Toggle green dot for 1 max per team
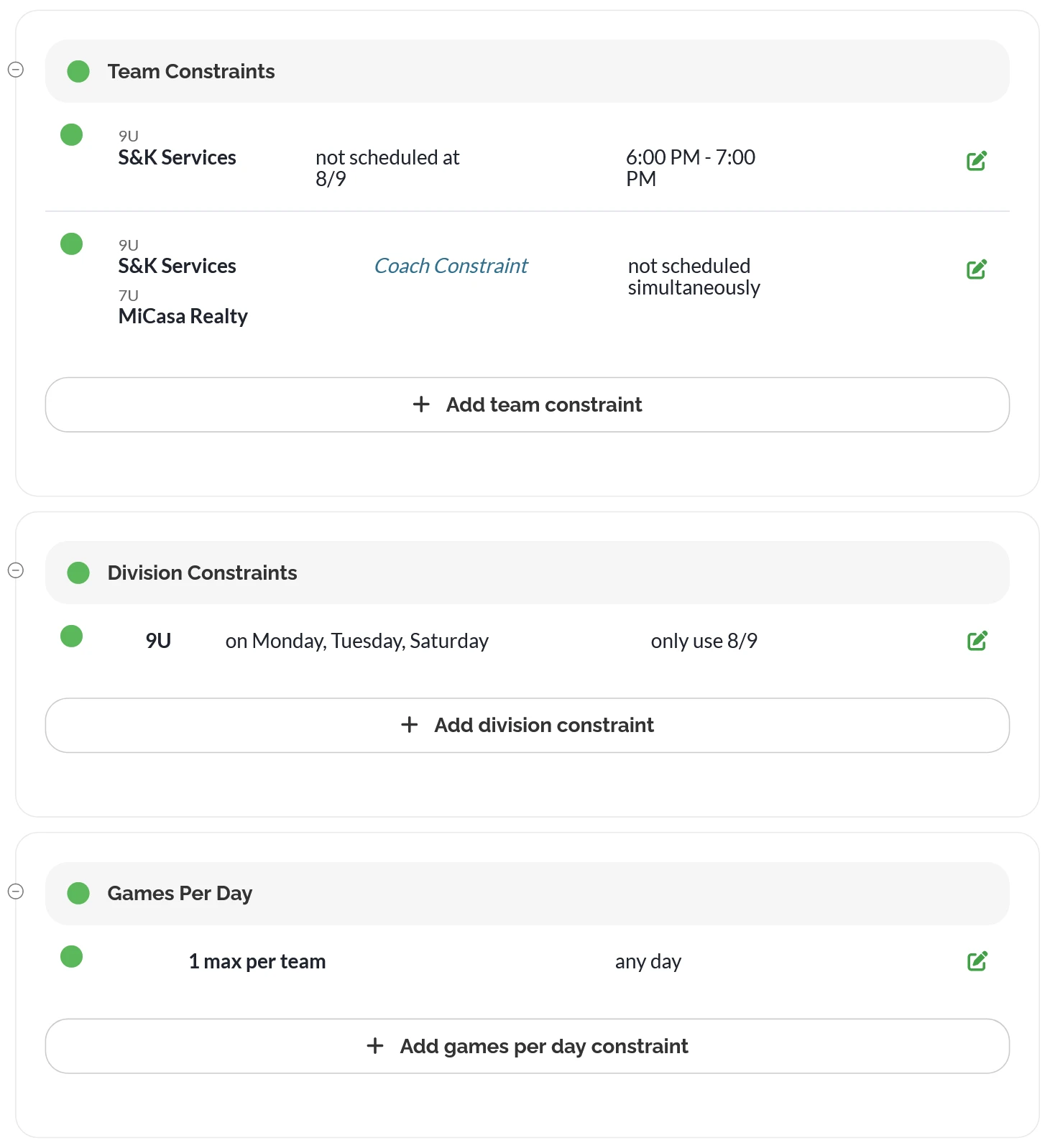Viewport: 1050px width, 1148px height. click(x=71, y=956)
